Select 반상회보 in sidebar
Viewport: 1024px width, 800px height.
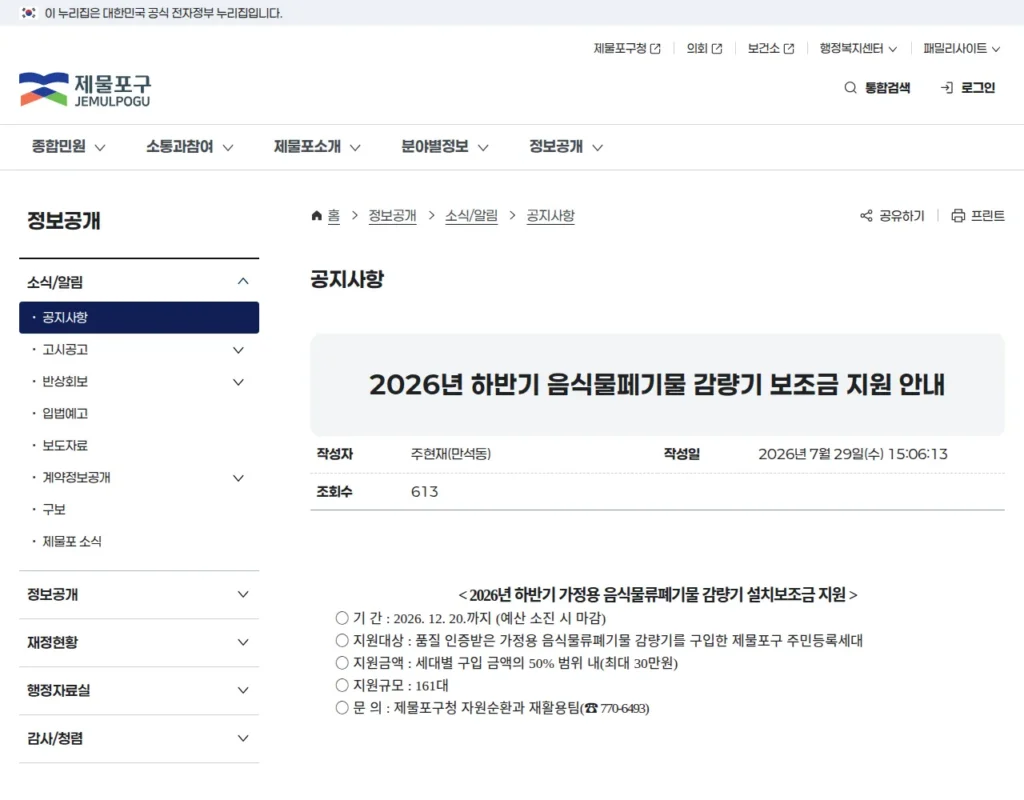click(65, 382)
